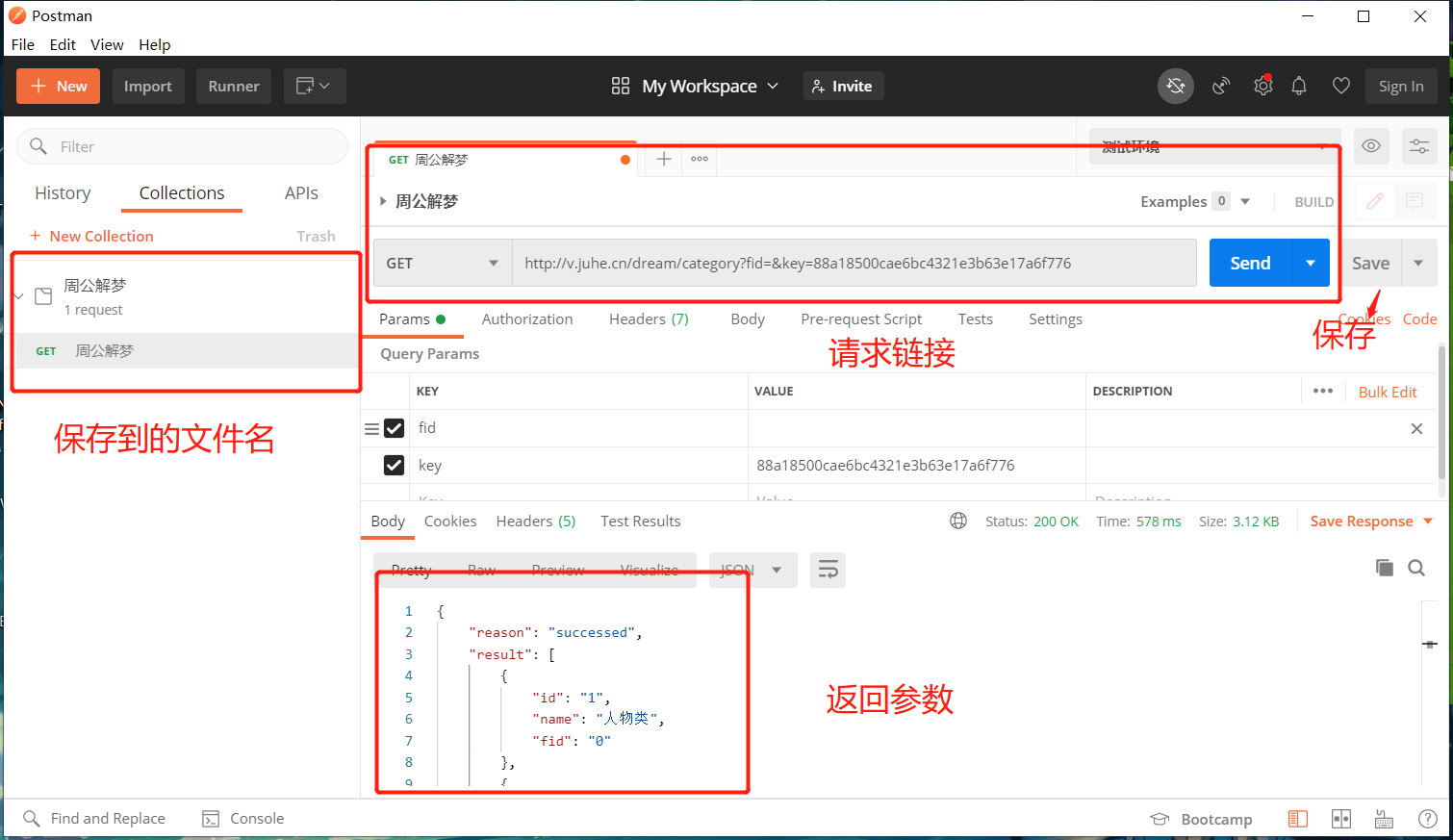Open the Authorization tab

(527, 319)
